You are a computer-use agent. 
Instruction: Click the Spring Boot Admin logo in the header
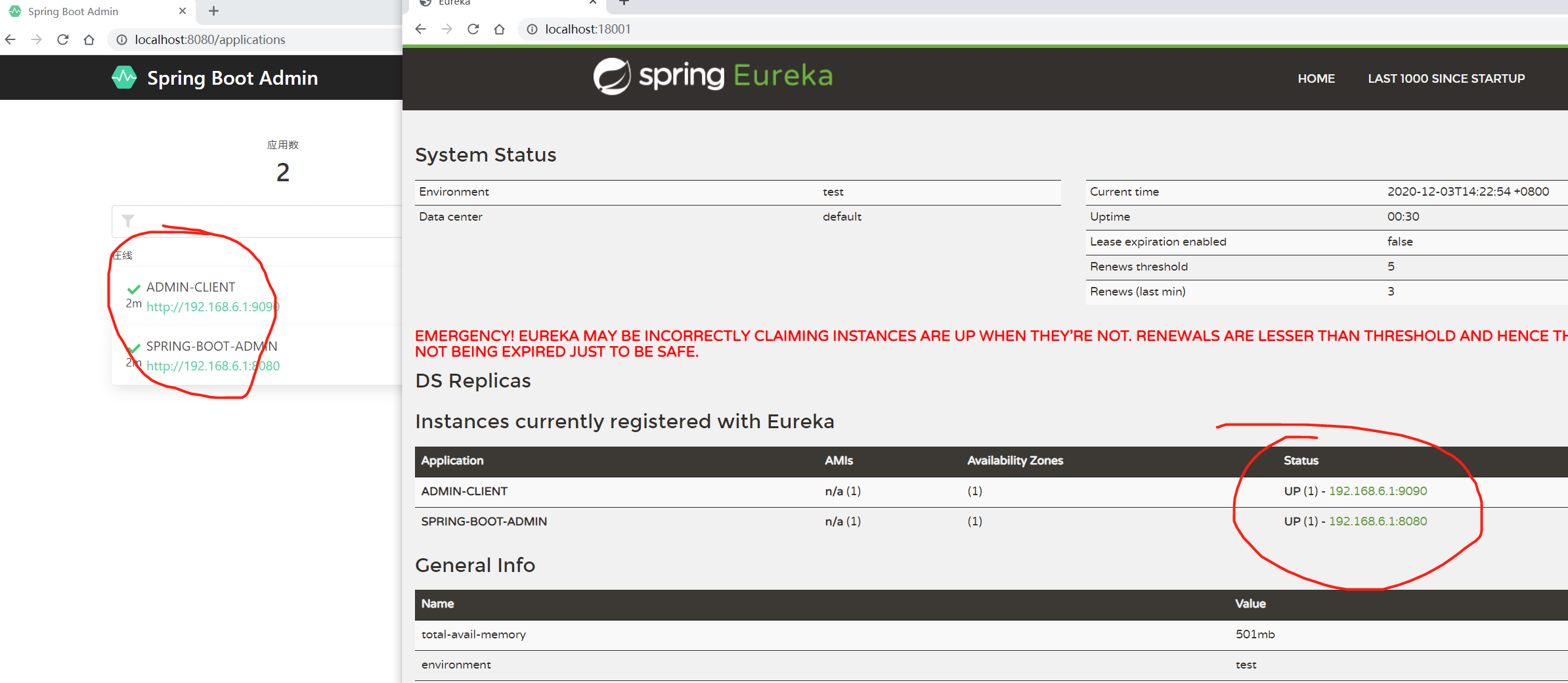(124, 77)
